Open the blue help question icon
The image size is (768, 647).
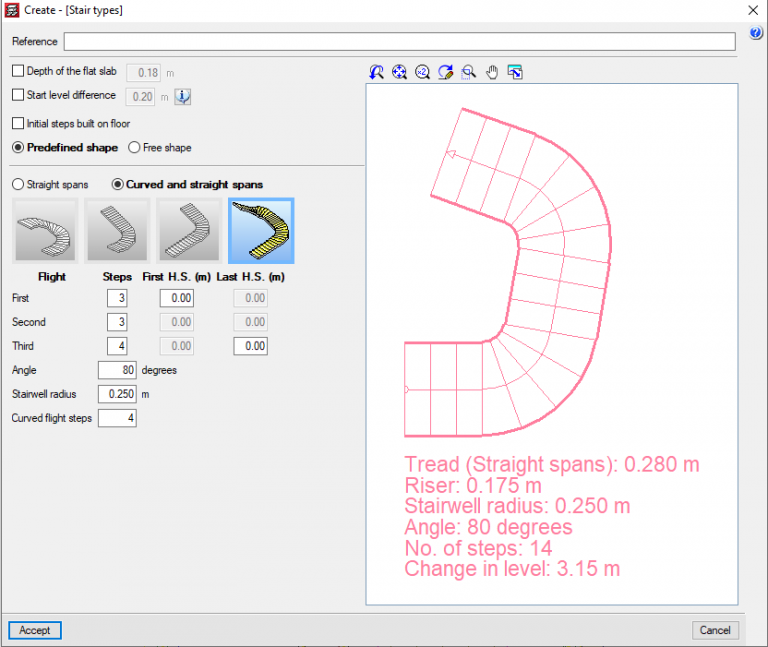click(x=756, y=33)
